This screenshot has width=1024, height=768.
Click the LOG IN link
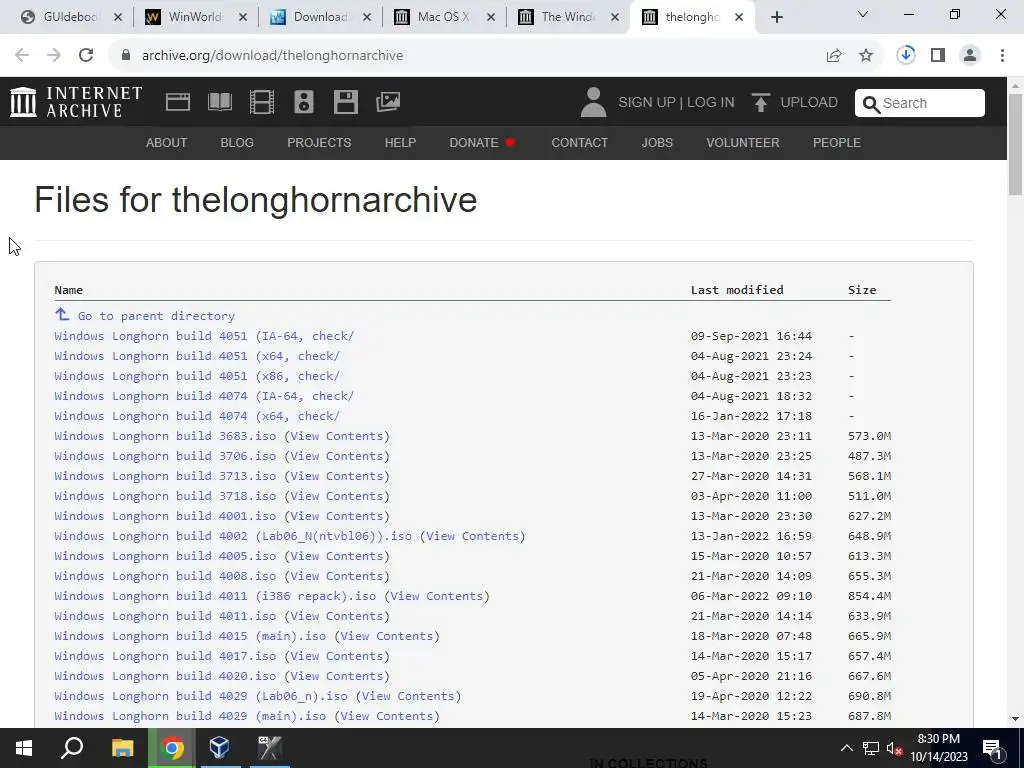(711, 103)
